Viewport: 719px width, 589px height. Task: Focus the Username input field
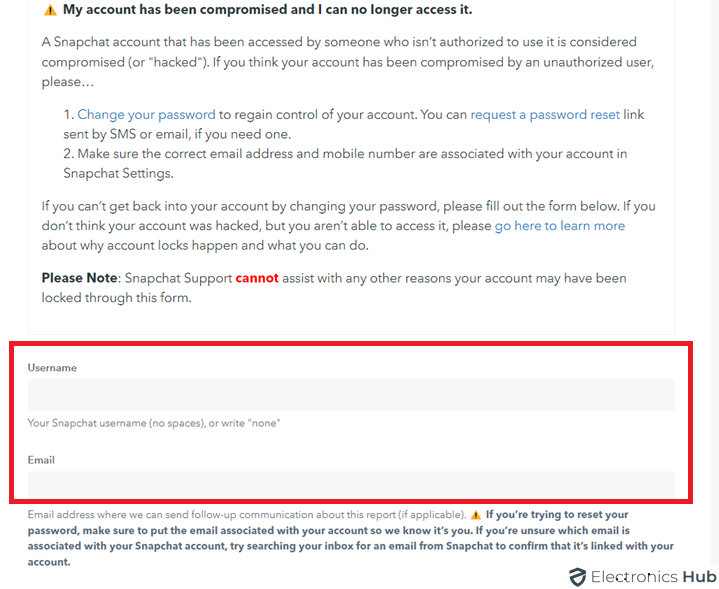[351, 395]
